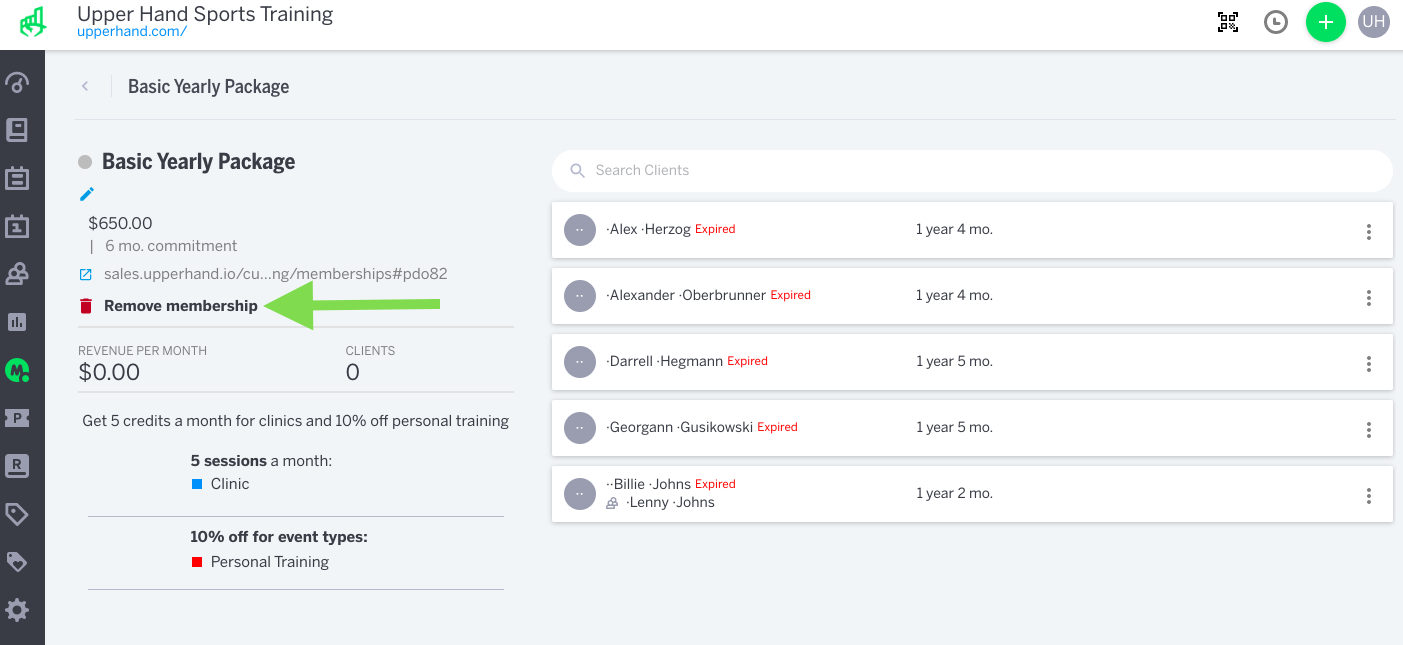Viewport: 1403px width, 645px height.
Task: Open the passes 'P' ticket sidebar item
Action: point(17,418)
